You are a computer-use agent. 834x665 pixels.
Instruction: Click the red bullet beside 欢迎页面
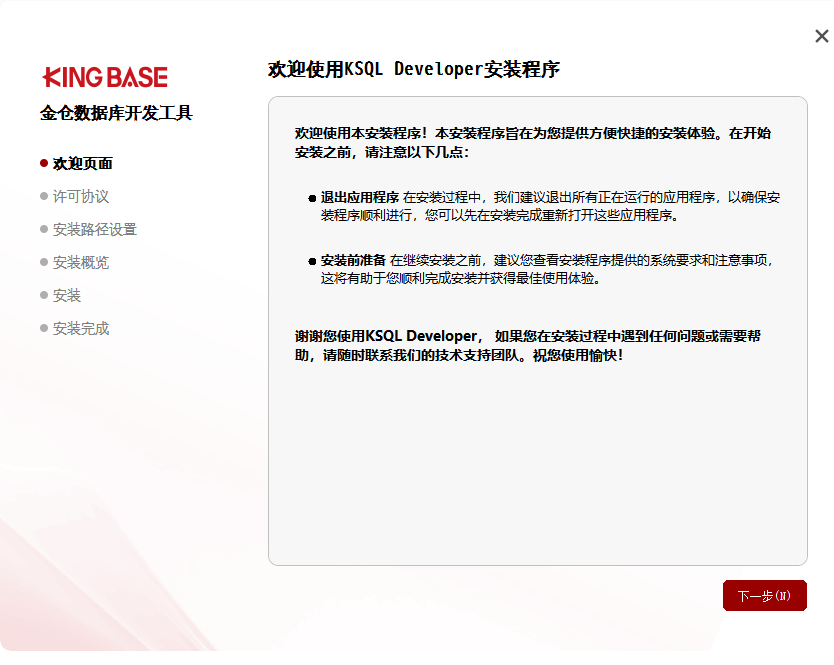point(44,163)
